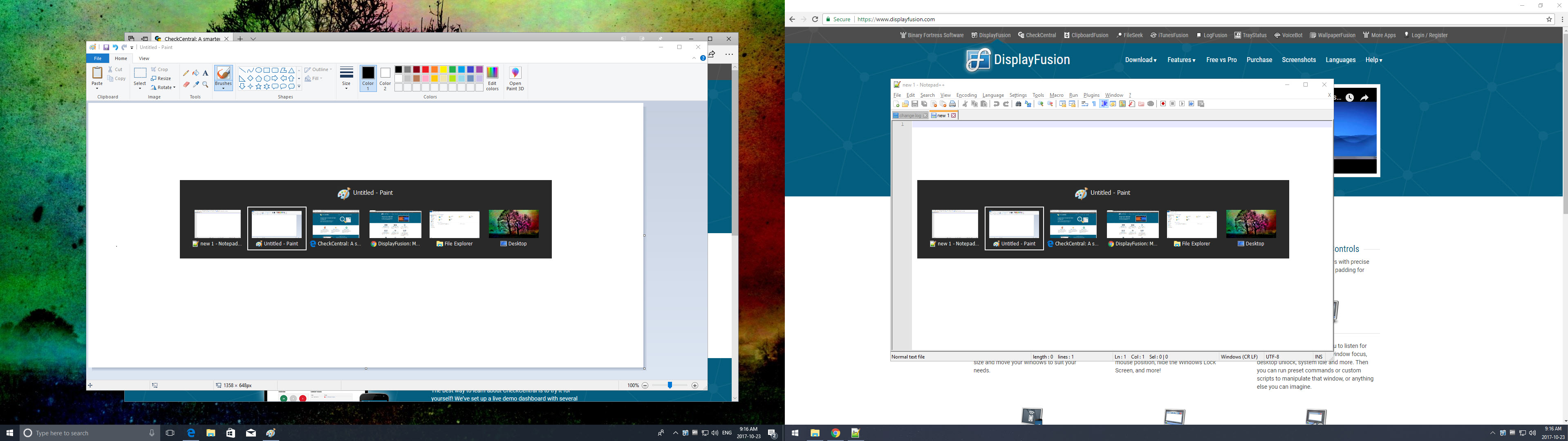Pick the yellow color swatch in Paint
1568x441 pixels.
444,69
